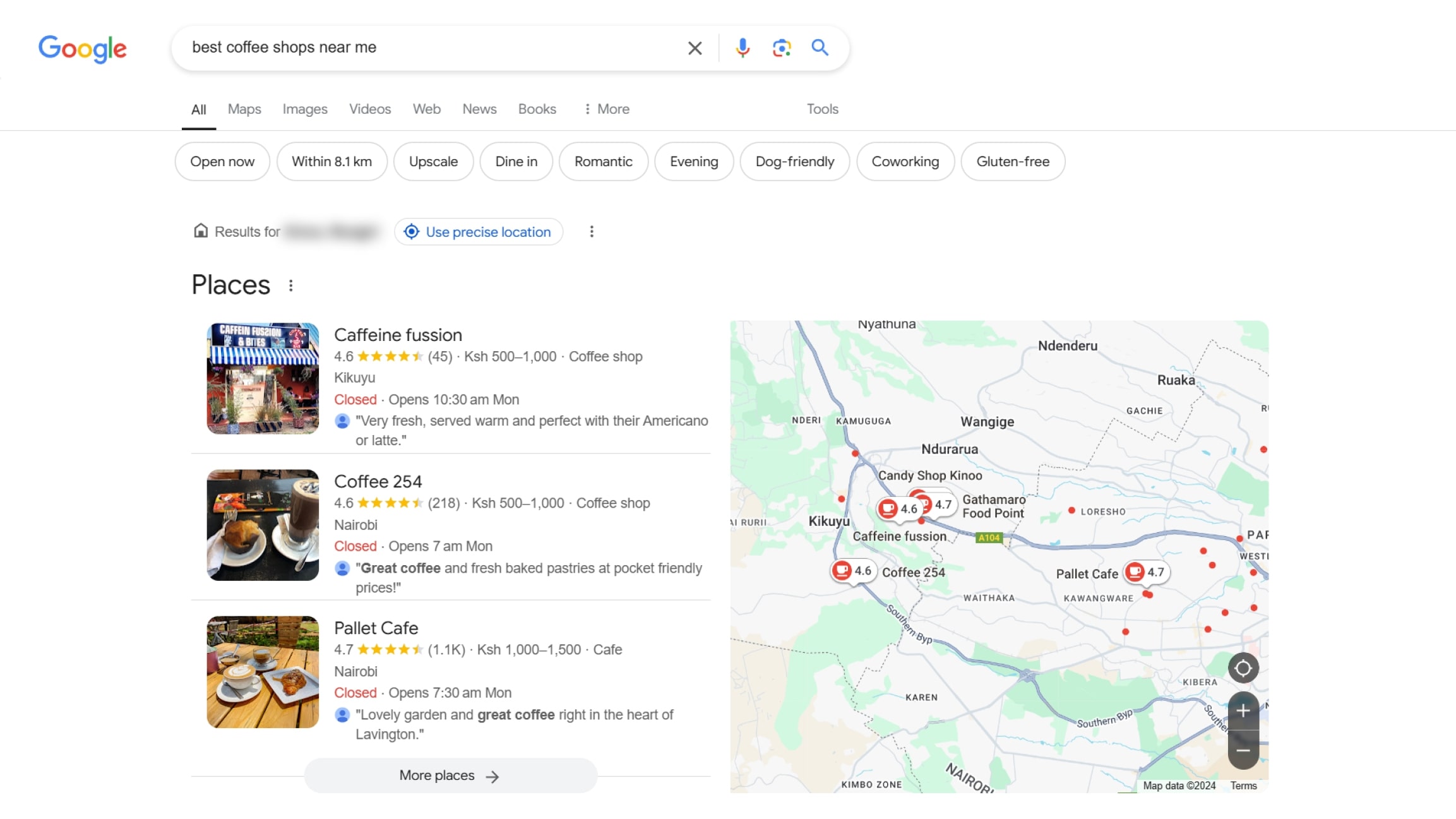Image resolution: width=1456 pixels, height=819 pixels.
Task: Click the Google logo
Action: (x=83, y=49)
